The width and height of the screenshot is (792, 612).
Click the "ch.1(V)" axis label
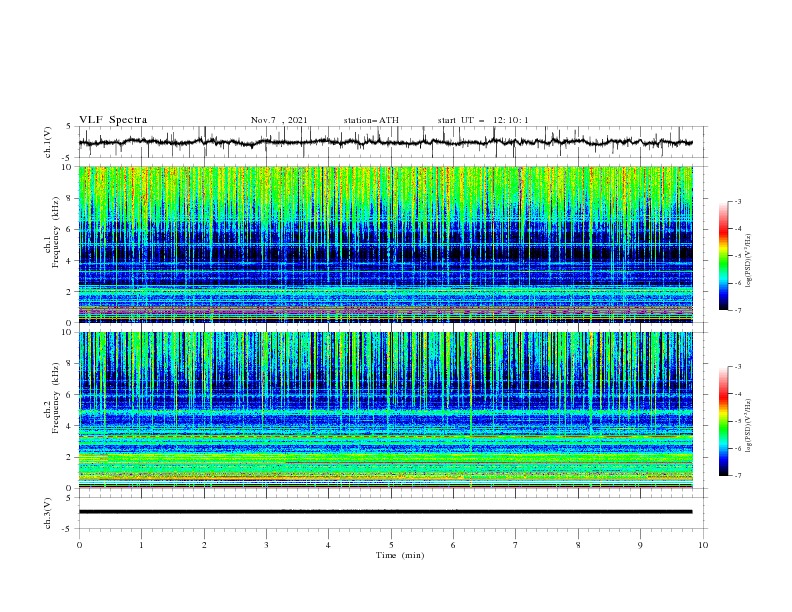click(x=48, y=142)
